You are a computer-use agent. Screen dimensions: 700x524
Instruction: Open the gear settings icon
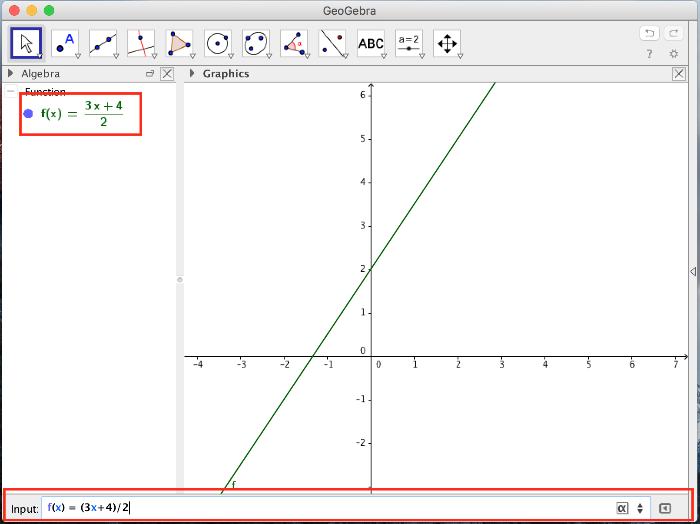[674, 54]
